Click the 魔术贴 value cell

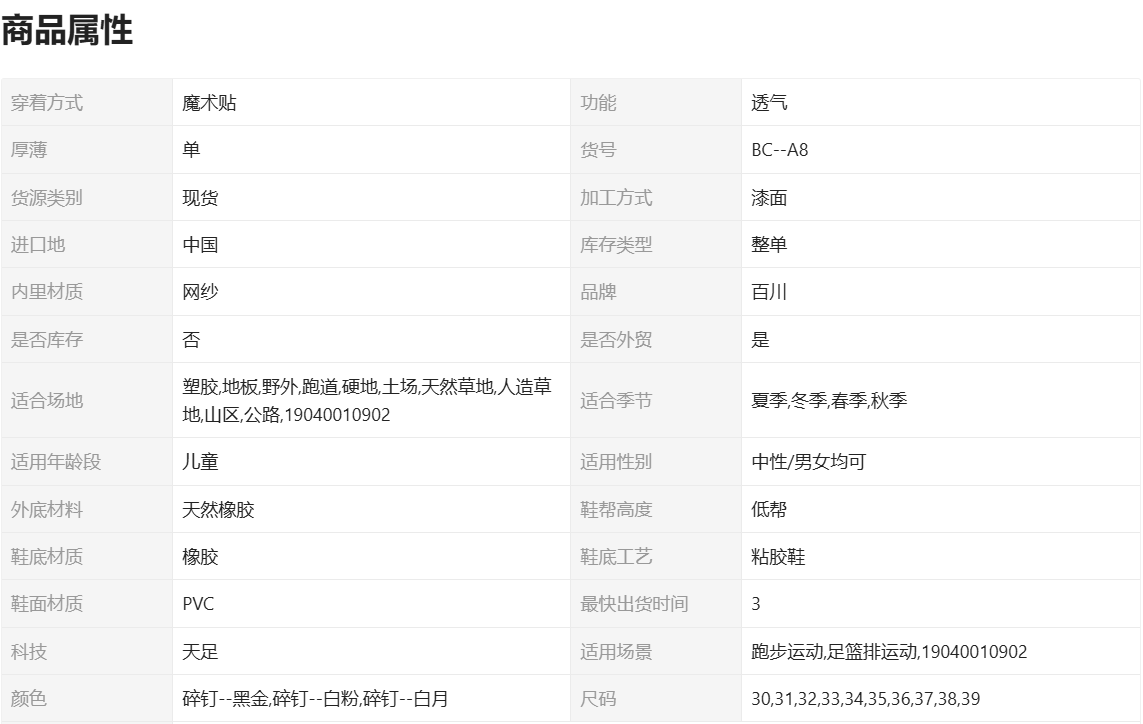click(209, 103)
